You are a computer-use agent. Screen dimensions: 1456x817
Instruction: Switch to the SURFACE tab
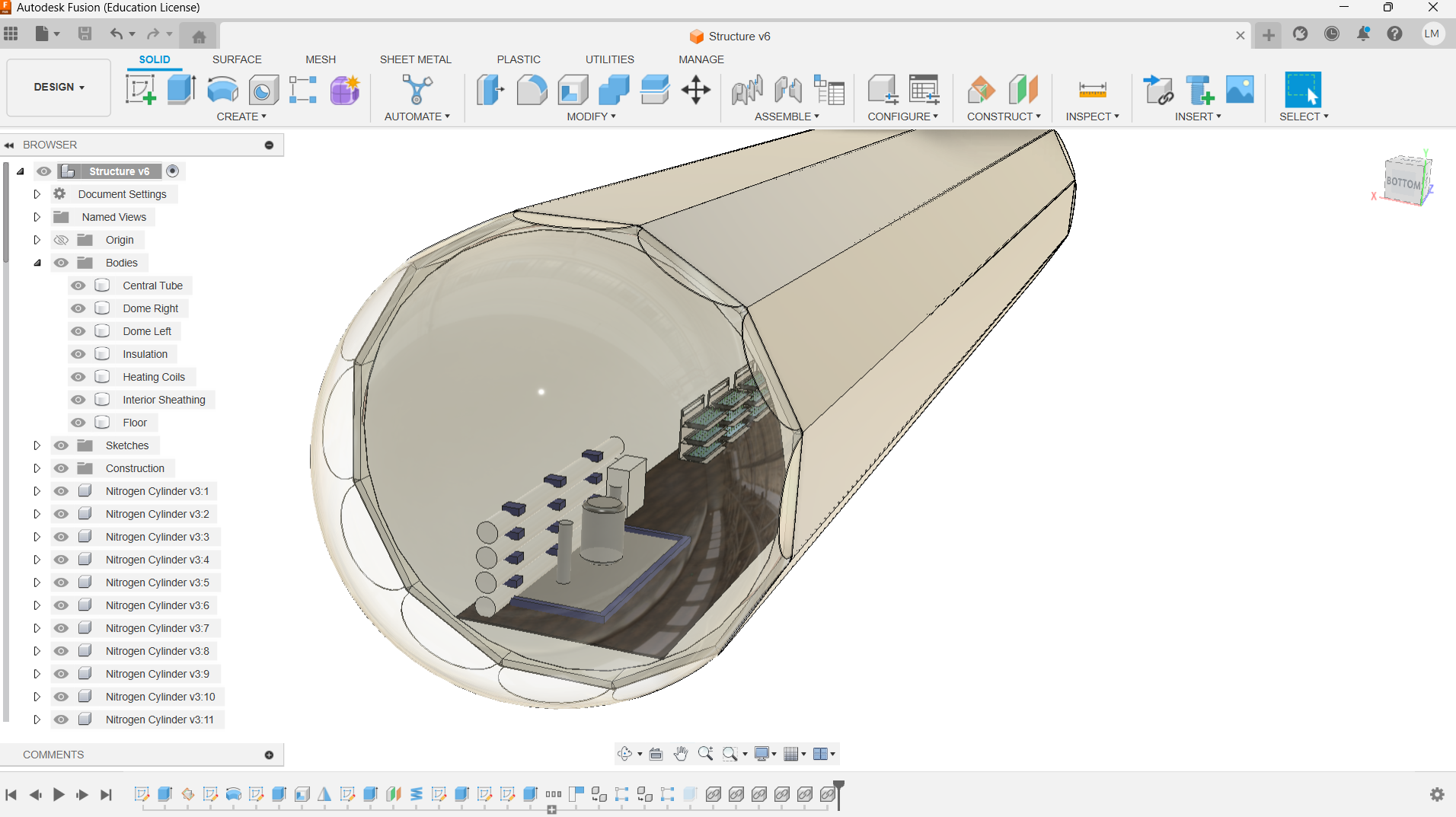237,59
